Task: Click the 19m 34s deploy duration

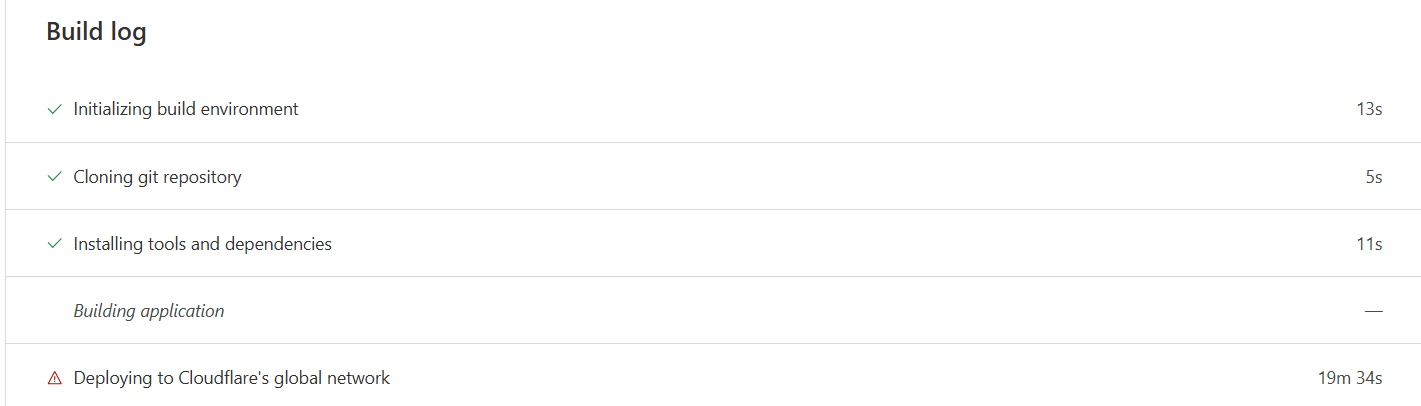Action: pos(1350,378)
